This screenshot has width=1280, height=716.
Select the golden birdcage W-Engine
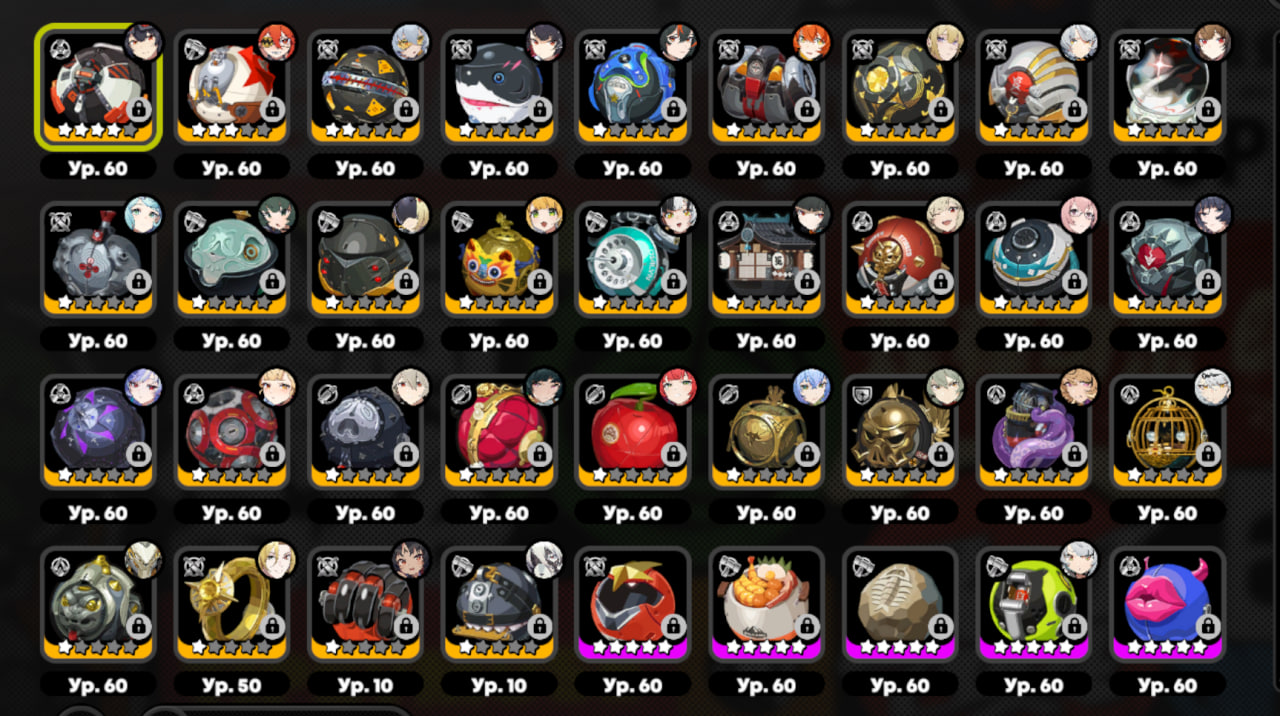tap(1167, 432)
